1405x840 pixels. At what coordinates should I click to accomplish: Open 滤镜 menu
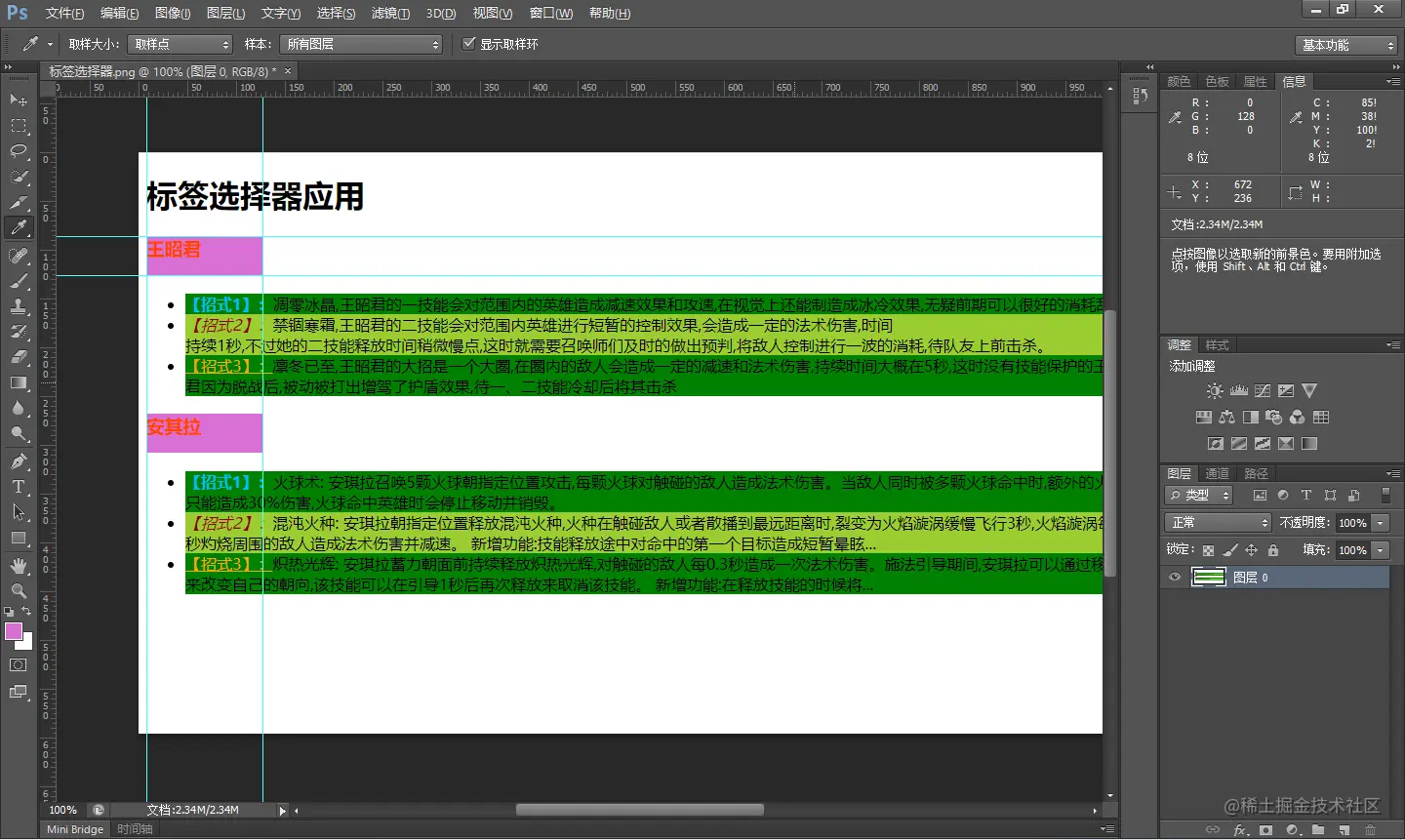(390, 13)
